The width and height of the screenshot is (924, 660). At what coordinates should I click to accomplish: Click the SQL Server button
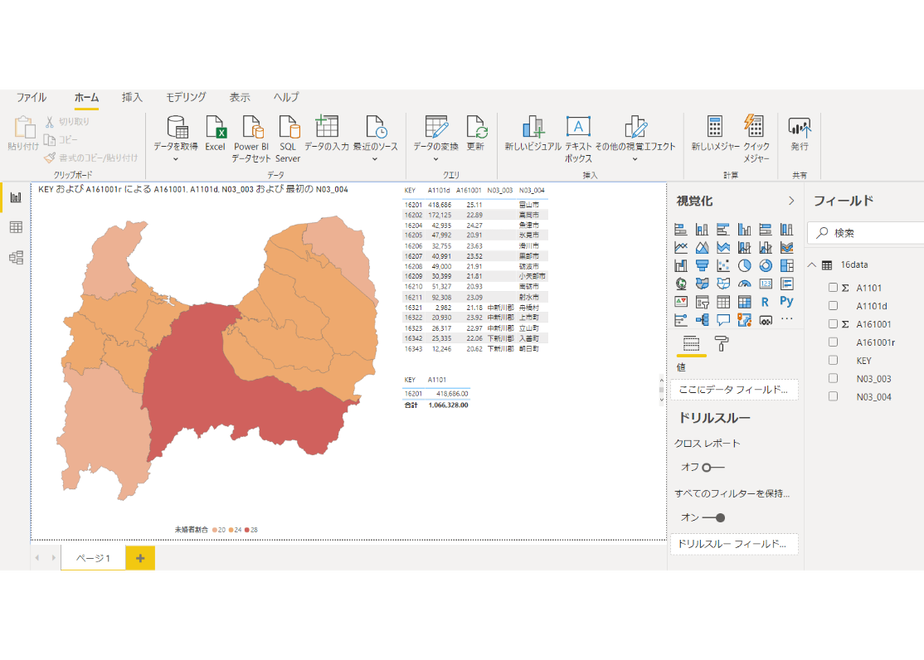(x=288, y=139)
